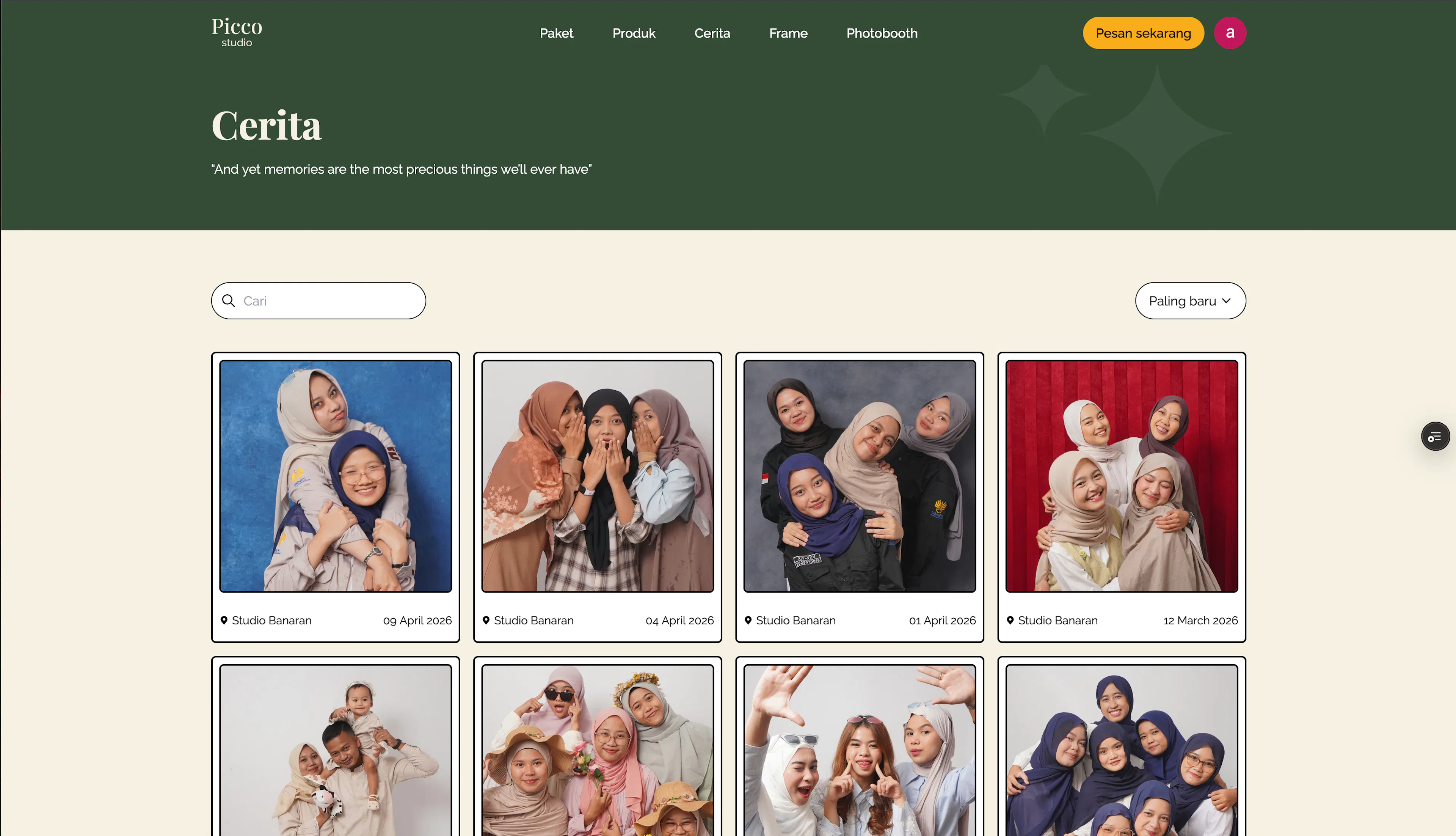Click location pin on 04 April card

click(x=486, y=620)
